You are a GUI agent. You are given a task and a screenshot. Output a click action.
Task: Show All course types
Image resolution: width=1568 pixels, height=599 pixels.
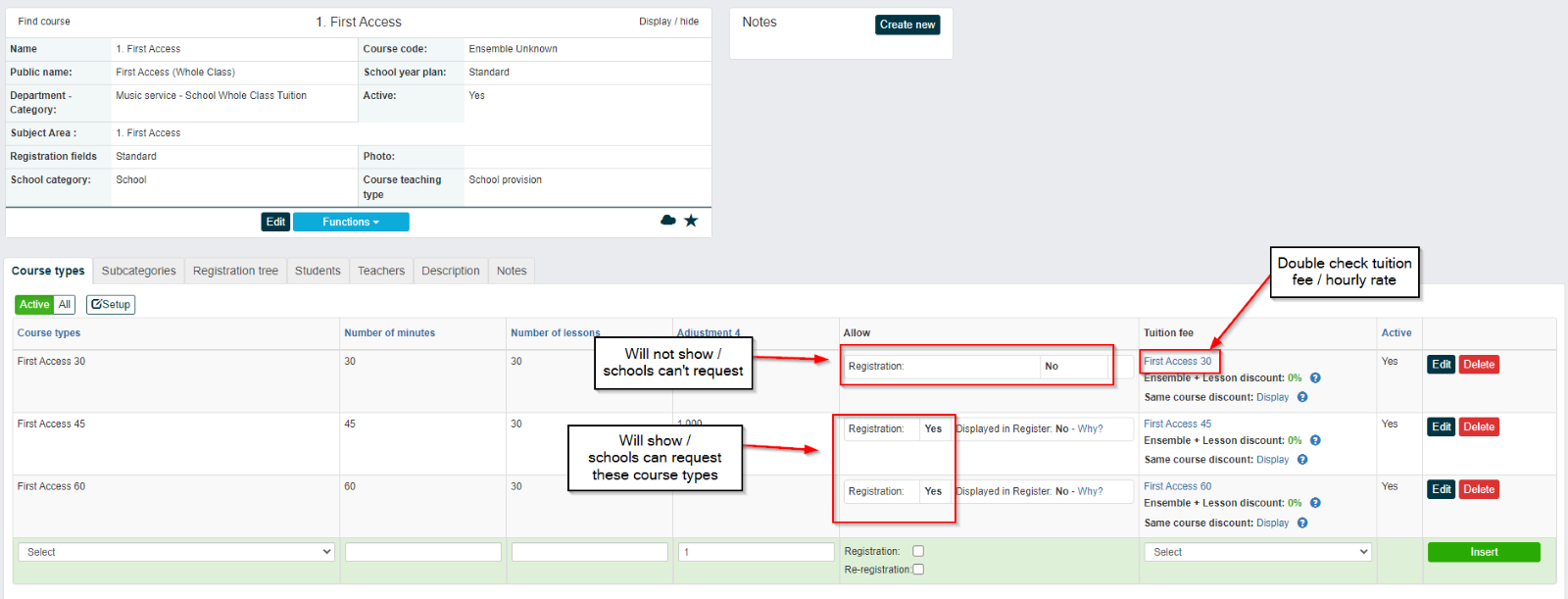click(65, 305)
